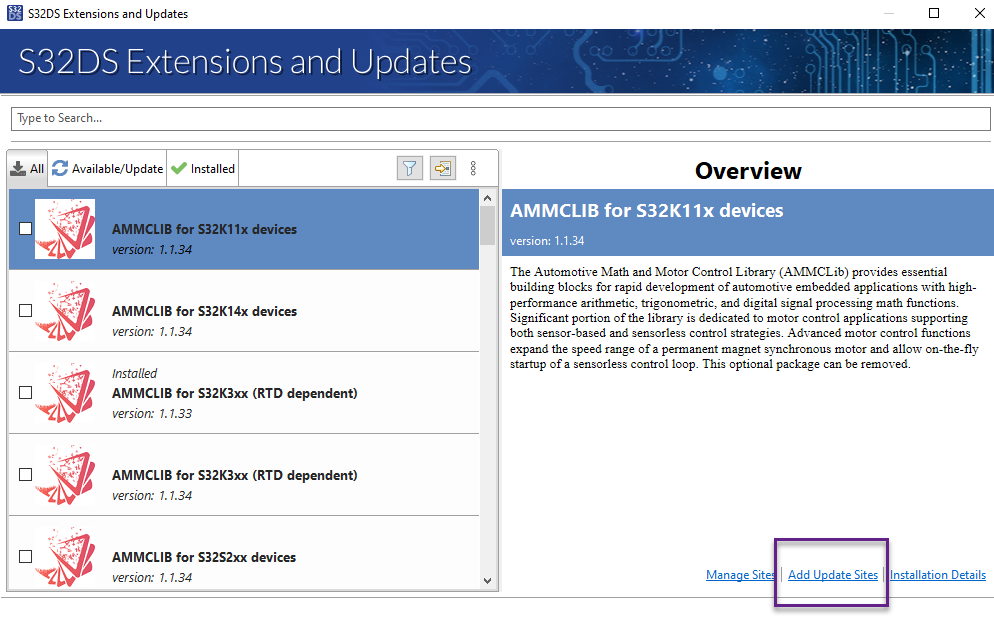Screen dimensions: 994x620
Task: Click the Manage Sites link
Action: pyautogui.click(x=740, y=574)
